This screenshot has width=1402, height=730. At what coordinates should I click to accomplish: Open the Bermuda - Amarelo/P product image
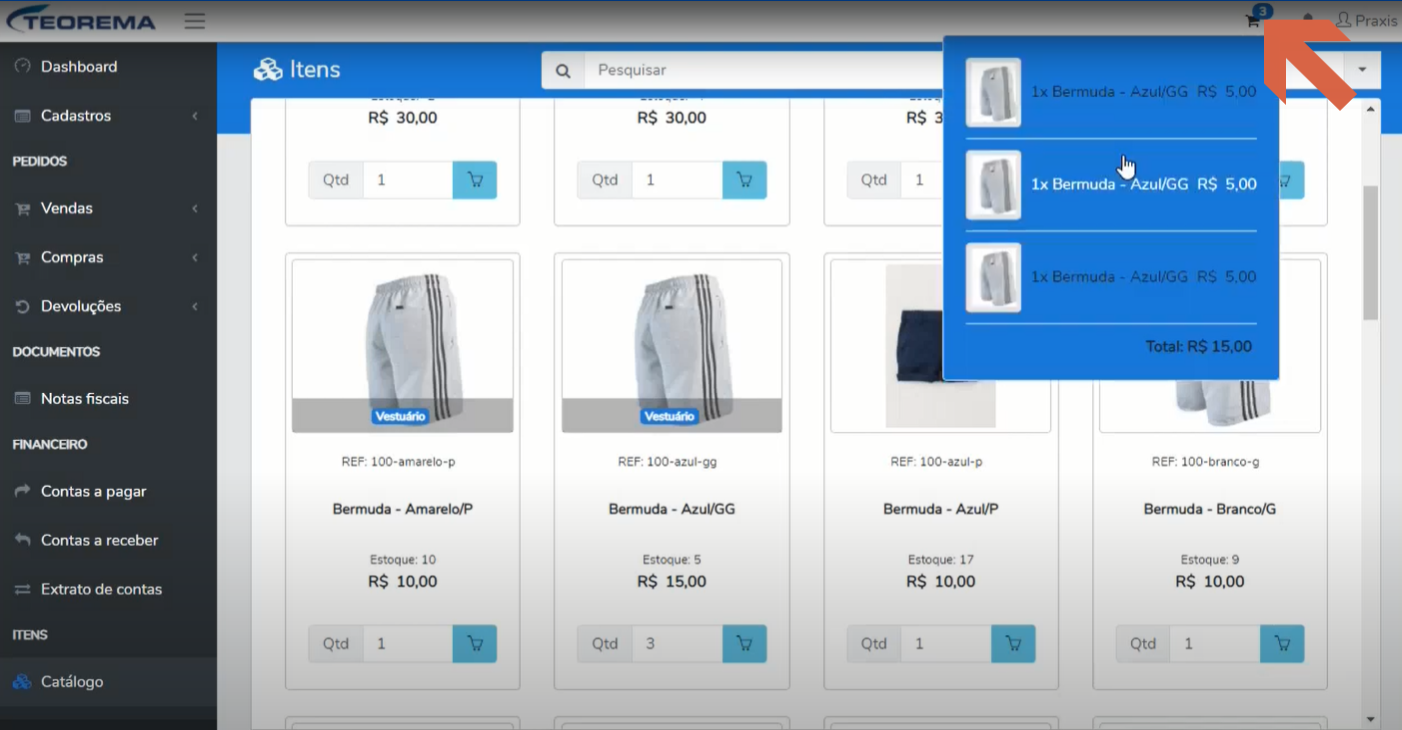pos(403,346)
